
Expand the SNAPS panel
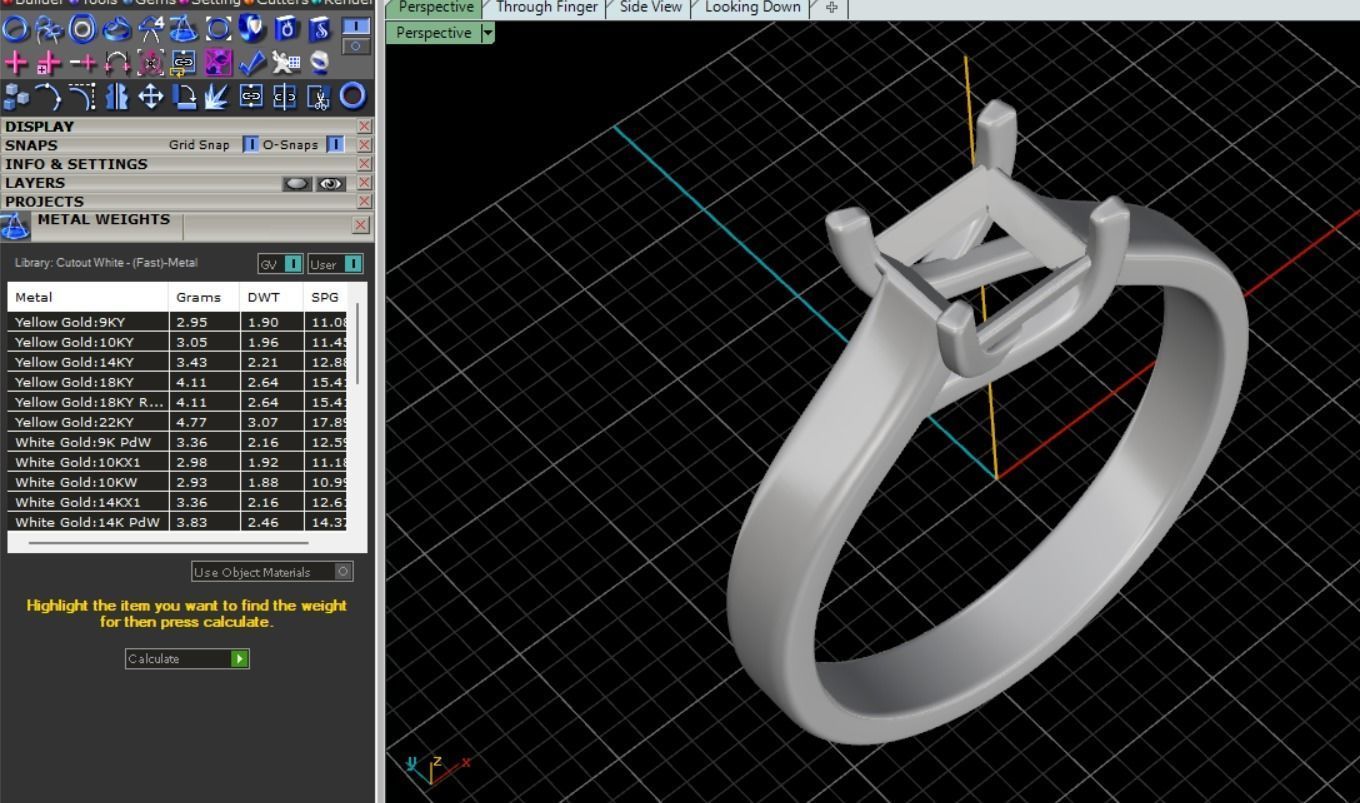click(31, 145)
